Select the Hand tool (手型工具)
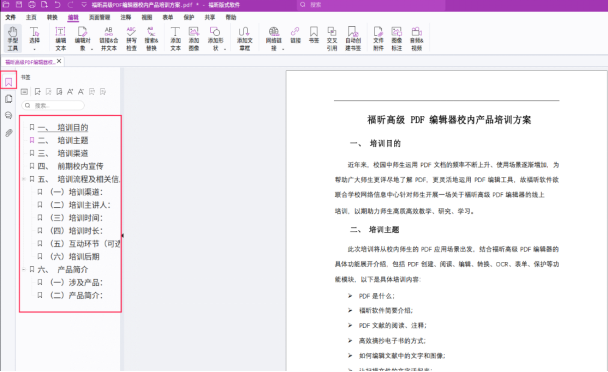 (13, 38)
